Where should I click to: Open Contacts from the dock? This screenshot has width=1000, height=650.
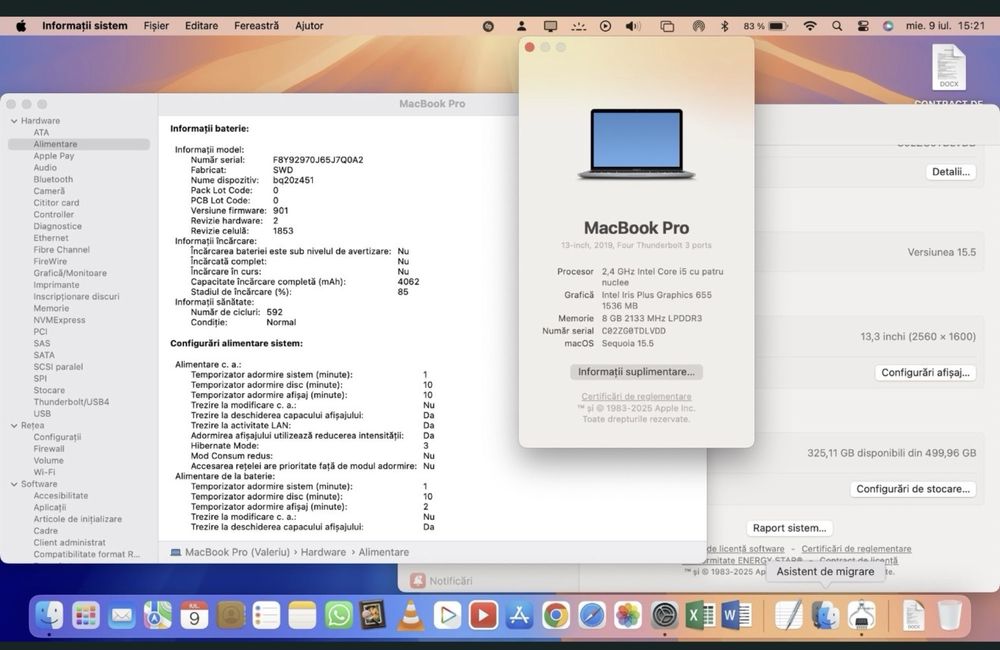point(230,616)
